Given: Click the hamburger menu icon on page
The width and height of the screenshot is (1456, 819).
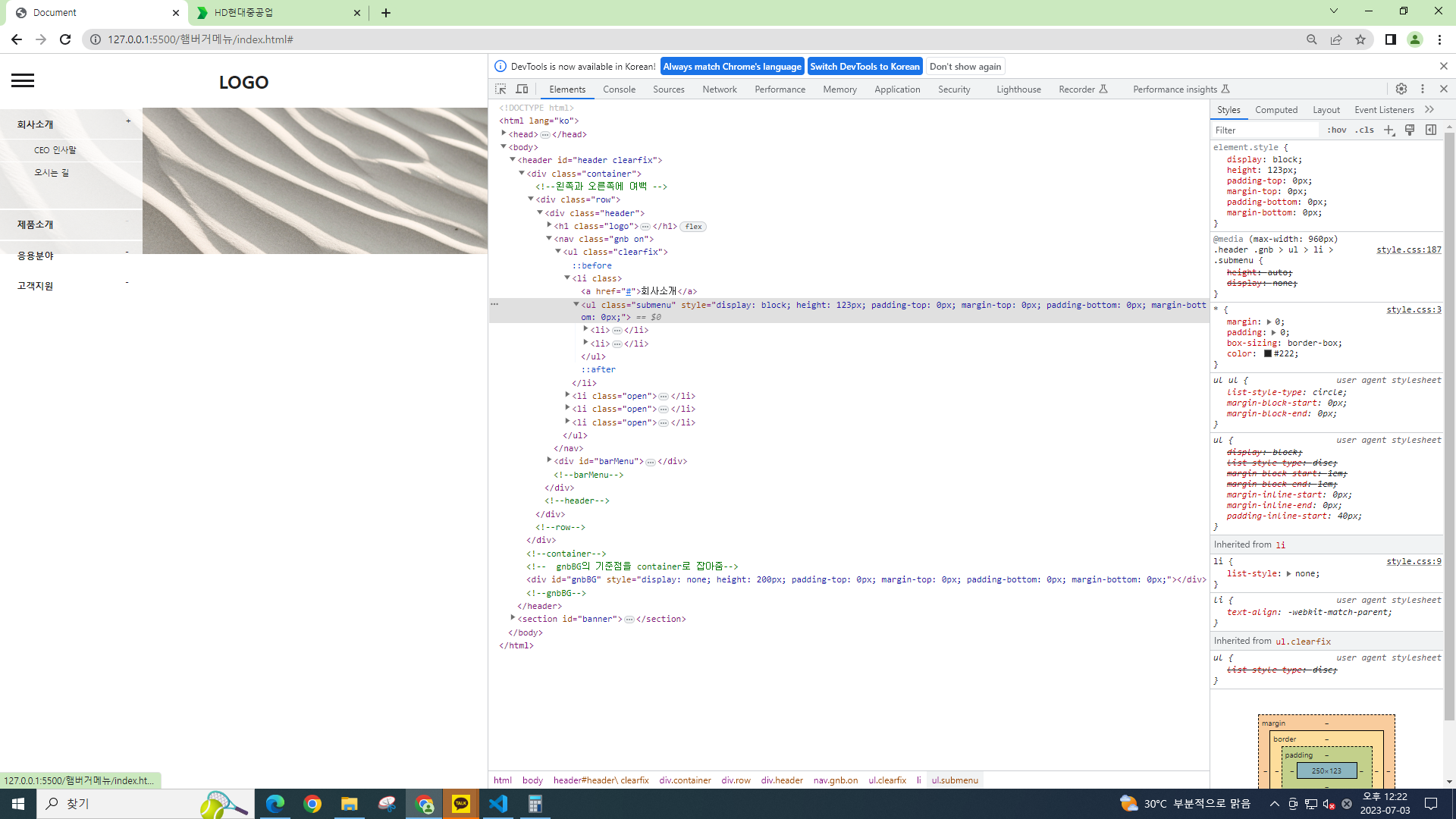Looking at the screenshot, I should coord(23,81).
